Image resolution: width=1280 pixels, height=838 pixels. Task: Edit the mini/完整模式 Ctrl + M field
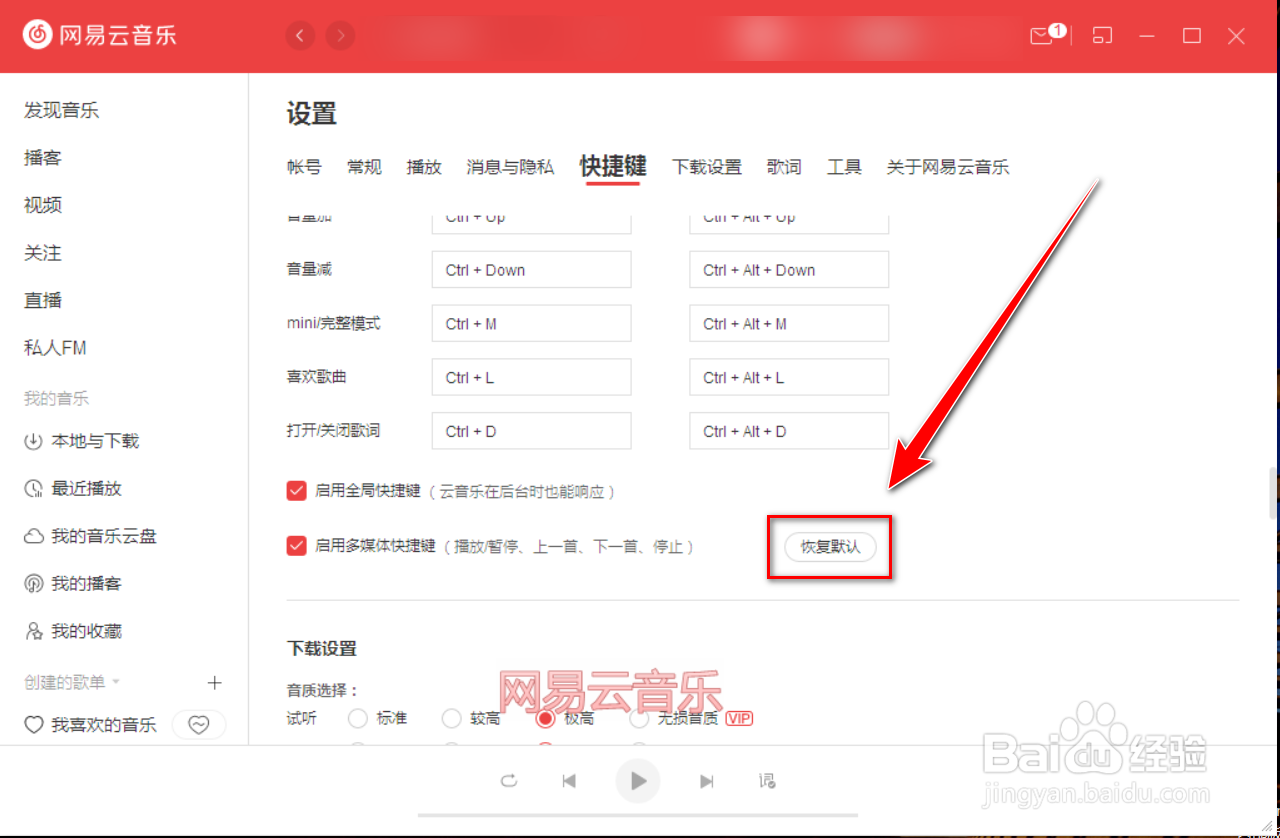click(x=531, y=324)
